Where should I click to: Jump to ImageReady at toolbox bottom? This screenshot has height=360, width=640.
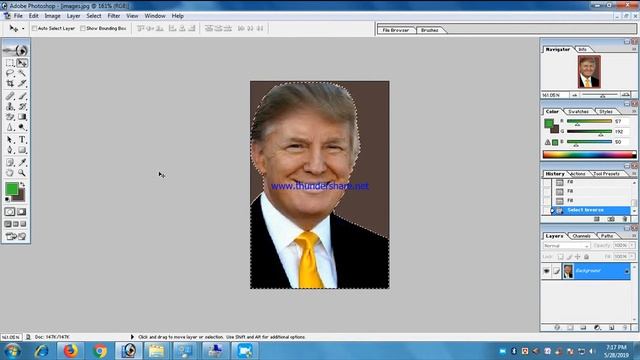click(x=16, y=236)
